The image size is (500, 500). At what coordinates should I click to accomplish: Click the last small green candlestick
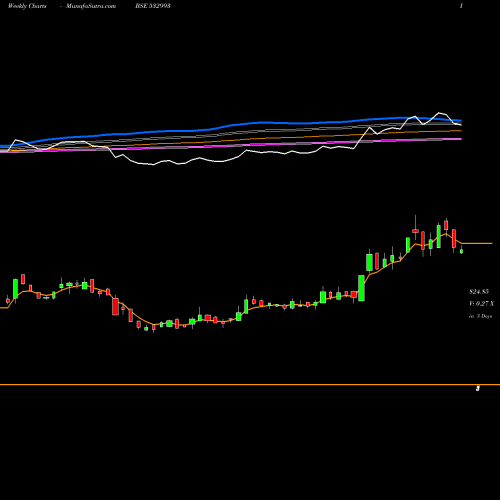tap(461, 251)
